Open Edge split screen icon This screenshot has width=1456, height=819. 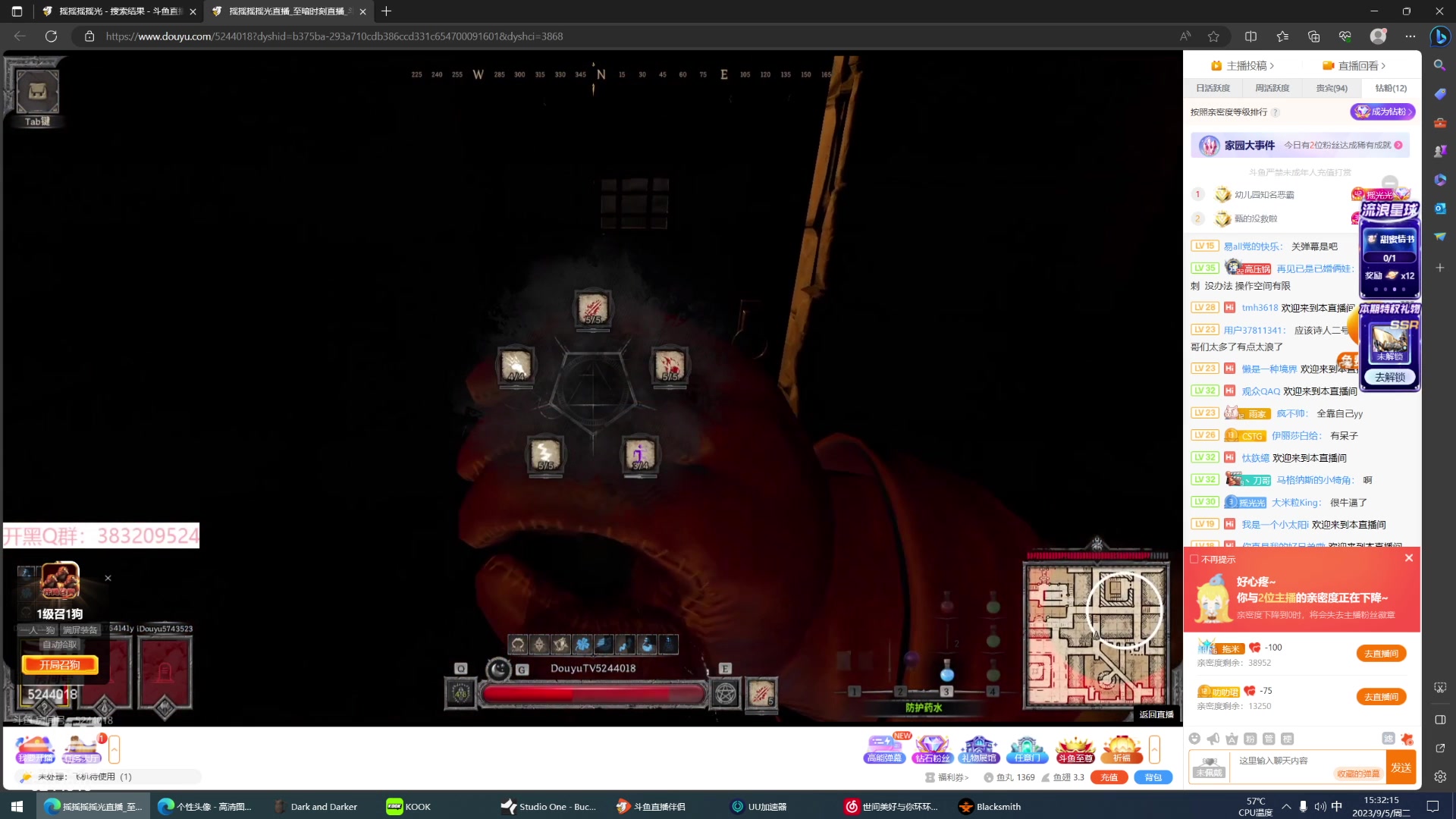pyautogui.click(x=1250, y=36)
